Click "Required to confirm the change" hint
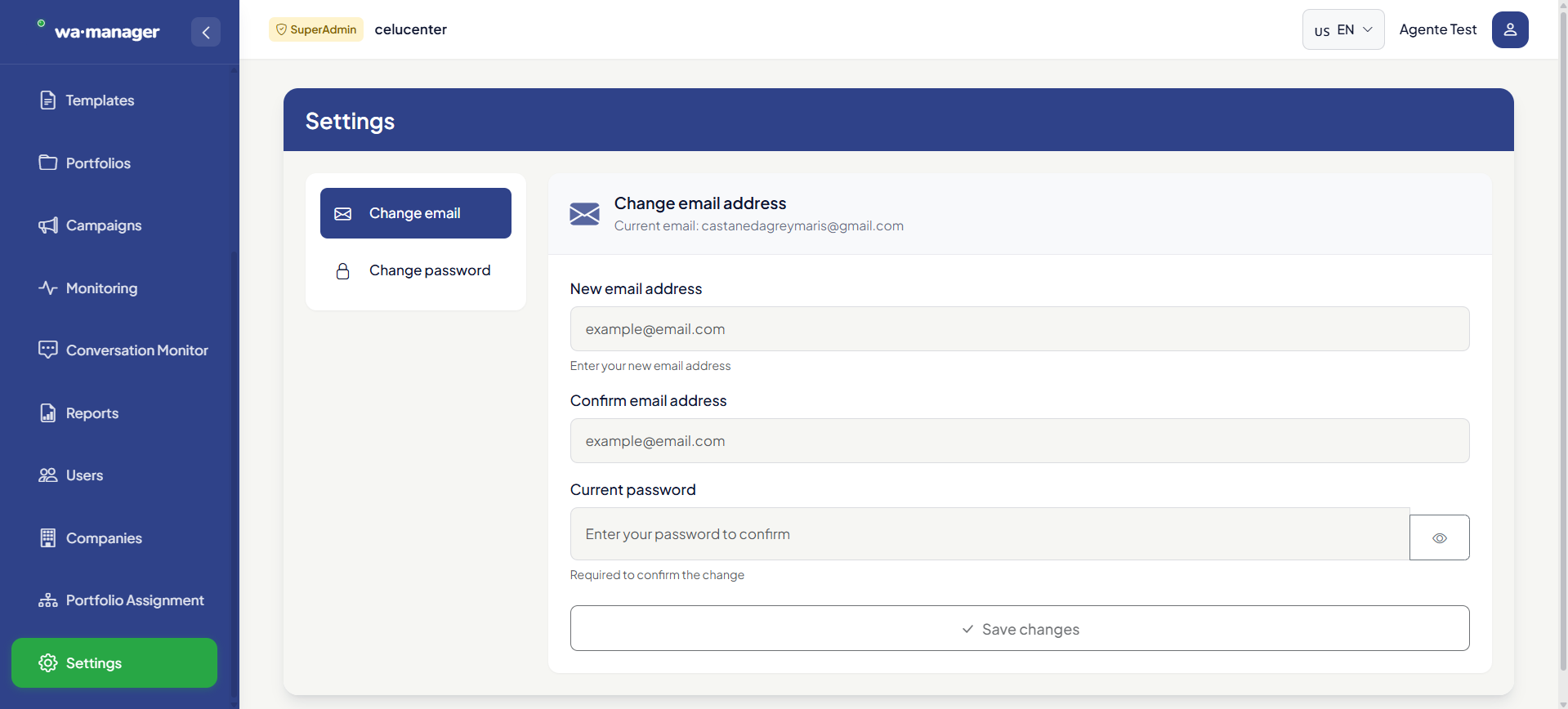The image size is (1568, 709). (657, 575)
